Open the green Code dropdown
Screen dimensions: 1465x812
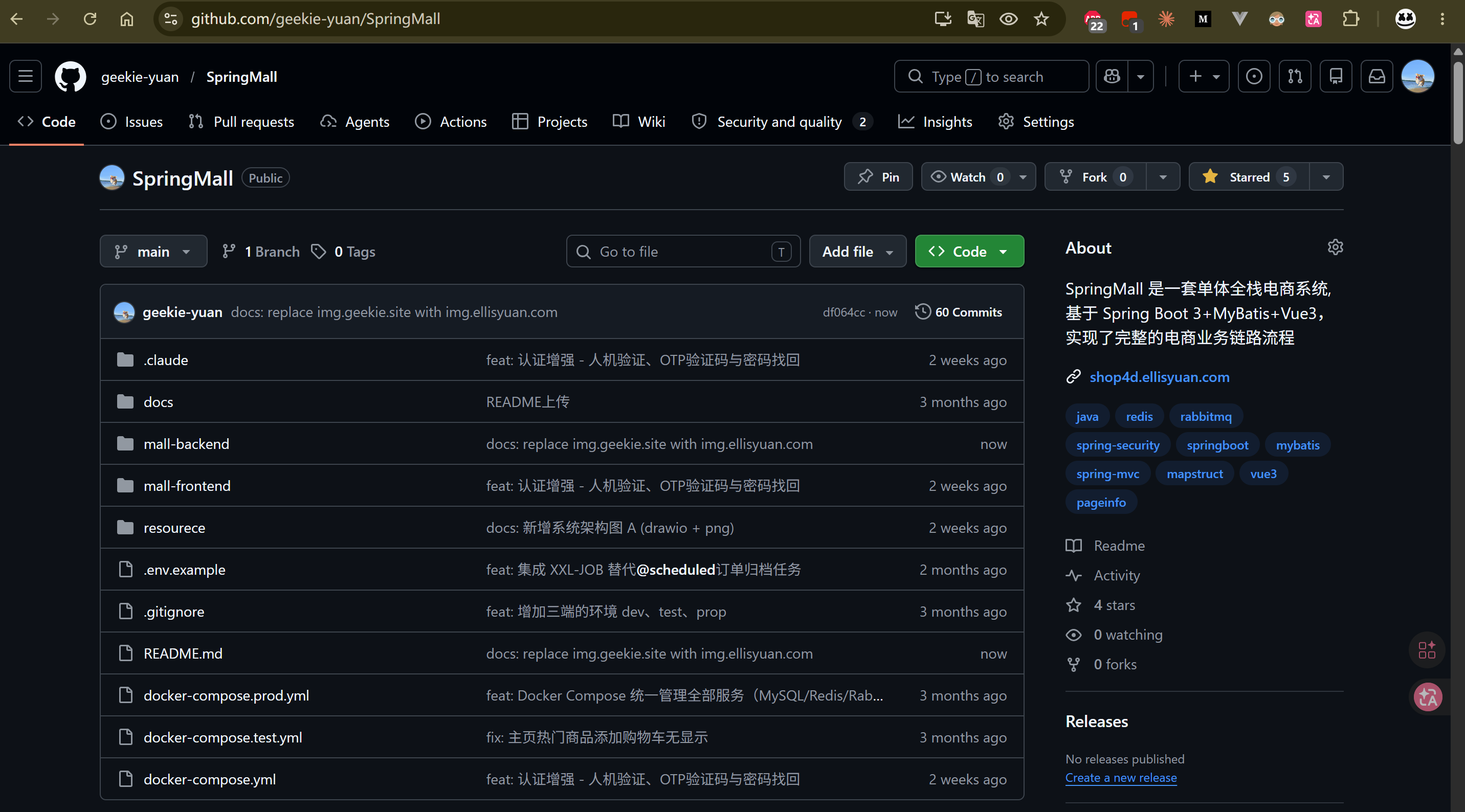pyautogui.click(x=969, y=252)
